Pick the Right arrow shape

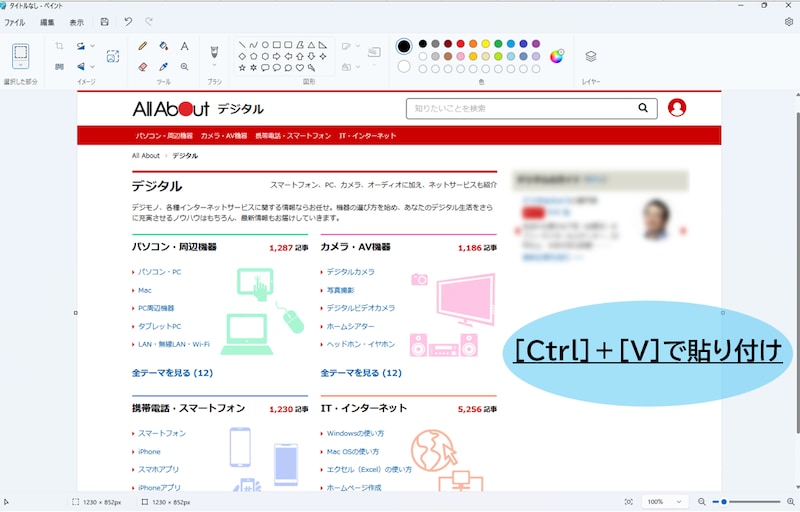pyautogui.click(x=277, y=56)
